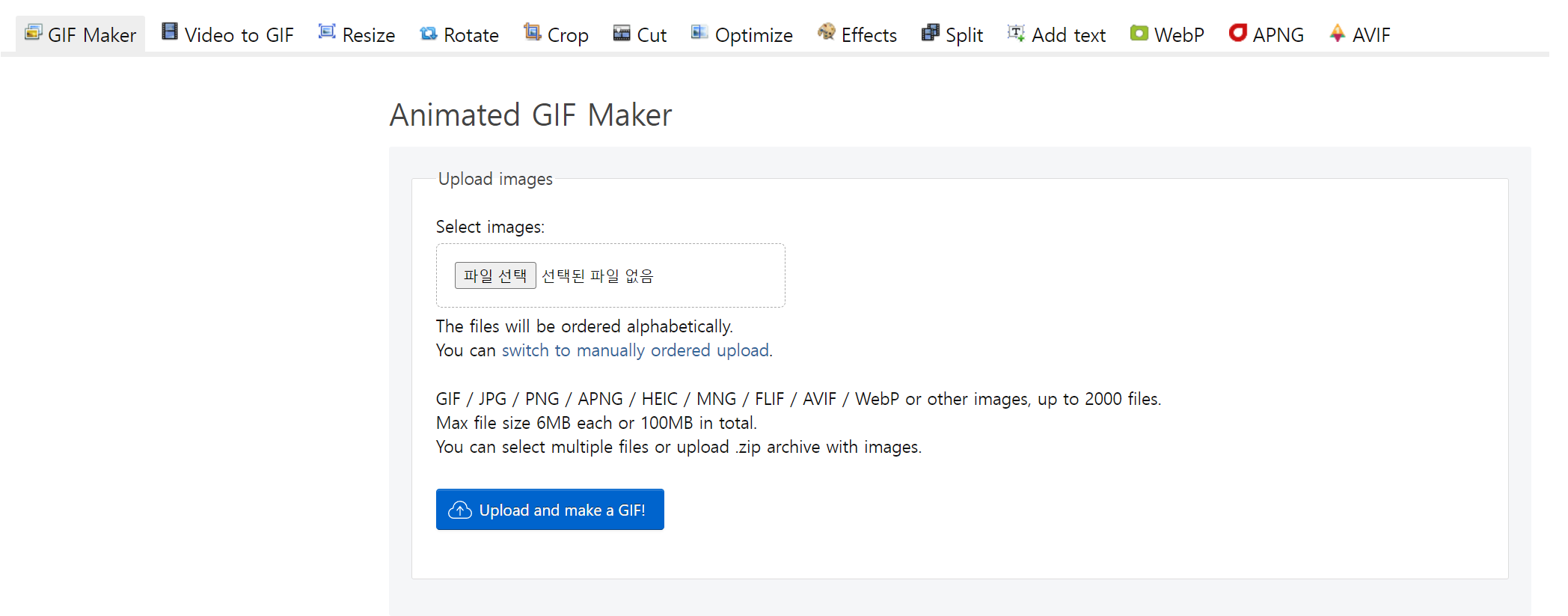Click 'Max file size 6MB each' text
Image resolution: width=1568 pixels, height=616 pixels.
pos(596,423)
